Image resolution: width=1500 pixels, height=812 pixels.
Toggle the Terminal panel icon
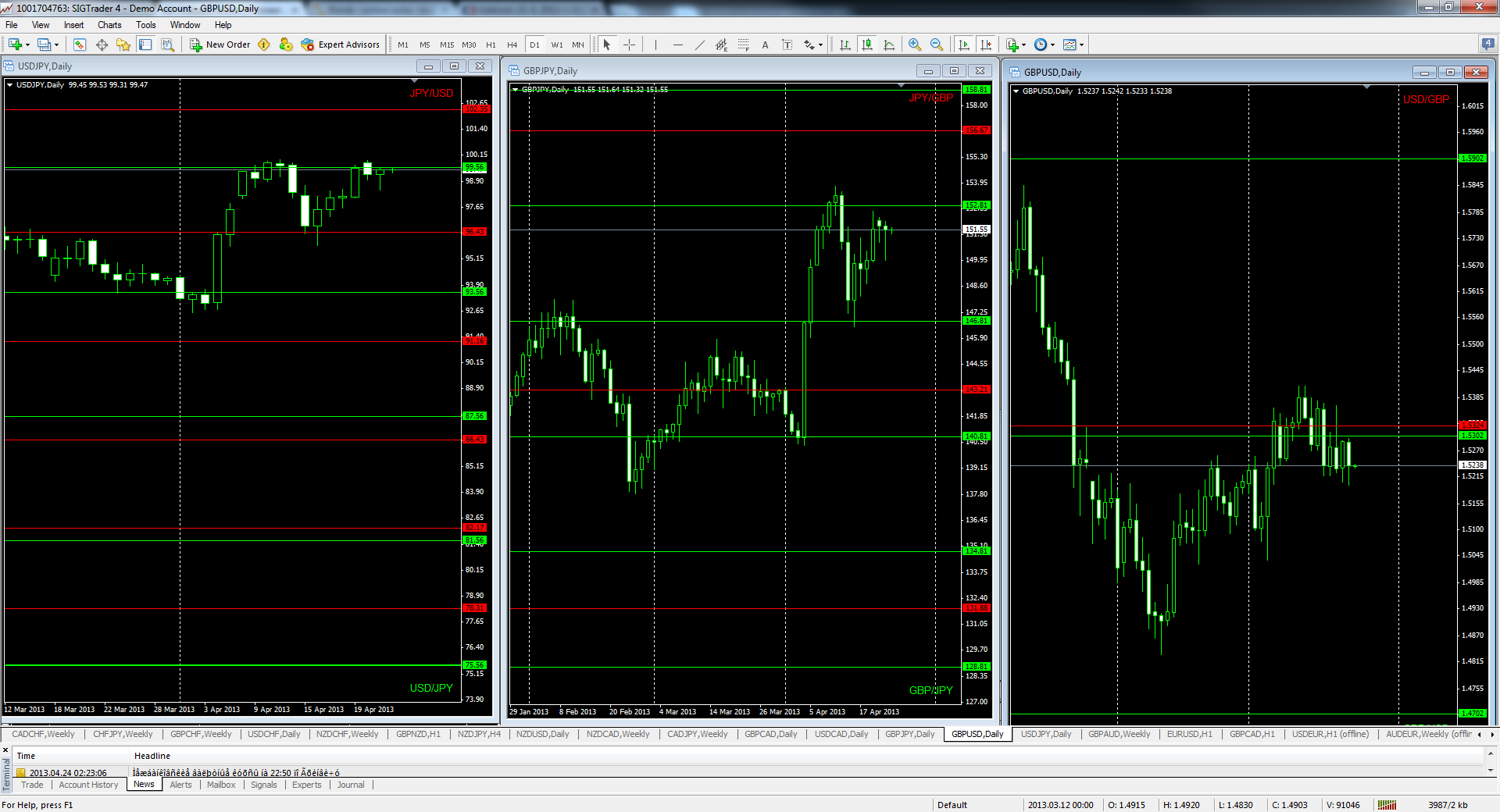pos(145,45)
